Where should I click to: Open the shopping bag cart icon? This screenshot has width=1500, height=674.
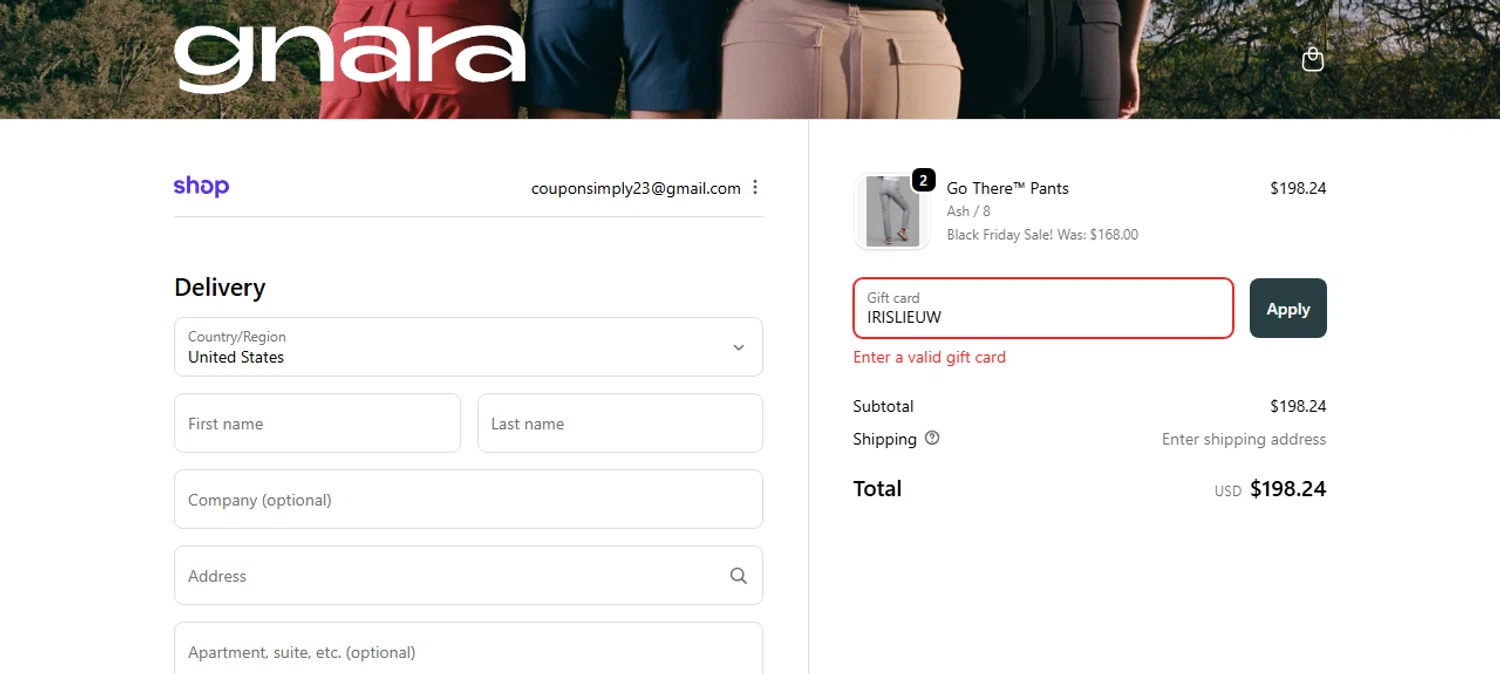click(x=1313, y=59)
